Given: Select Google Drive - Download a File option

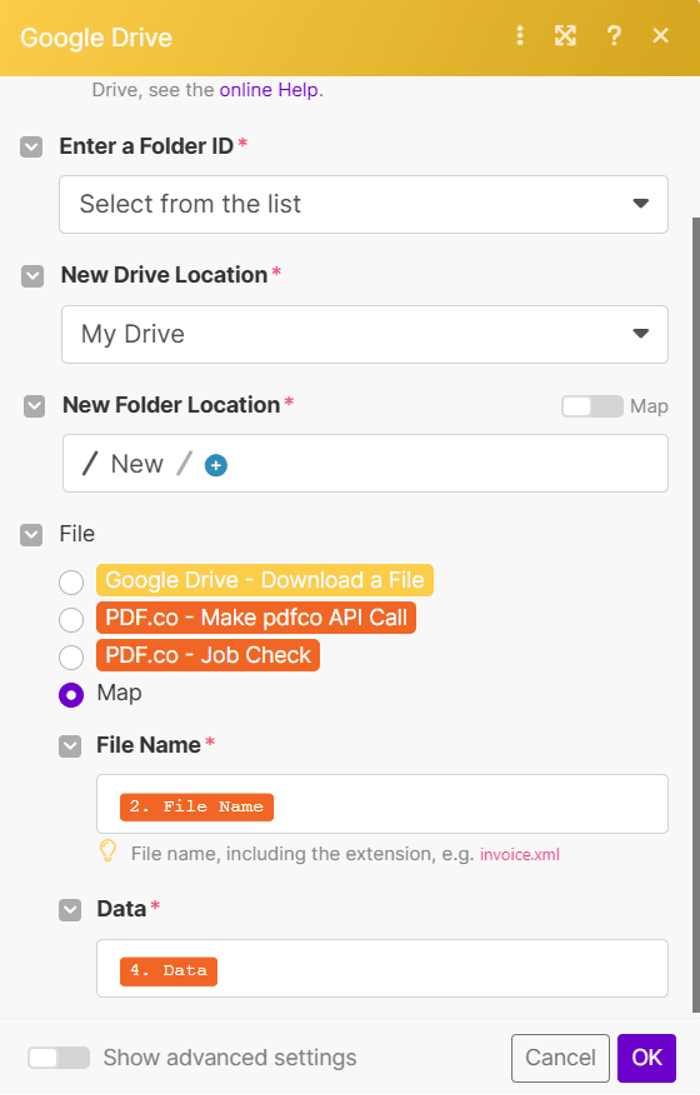Looking at the screenshot, I should coord(71,582).
